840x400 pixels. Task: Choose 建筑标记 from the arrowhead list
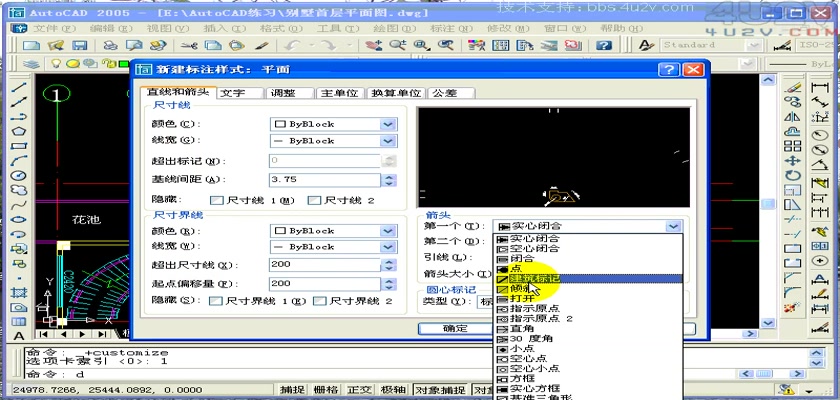pyautogui.click(x=535, y=278)
